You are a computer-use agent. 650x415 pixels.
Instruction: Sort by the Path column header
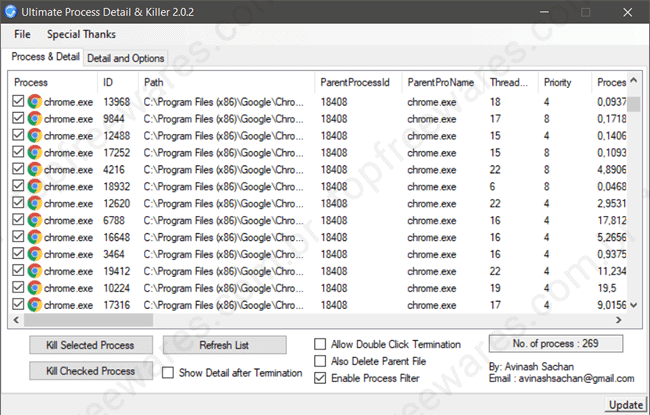[227, 83]
